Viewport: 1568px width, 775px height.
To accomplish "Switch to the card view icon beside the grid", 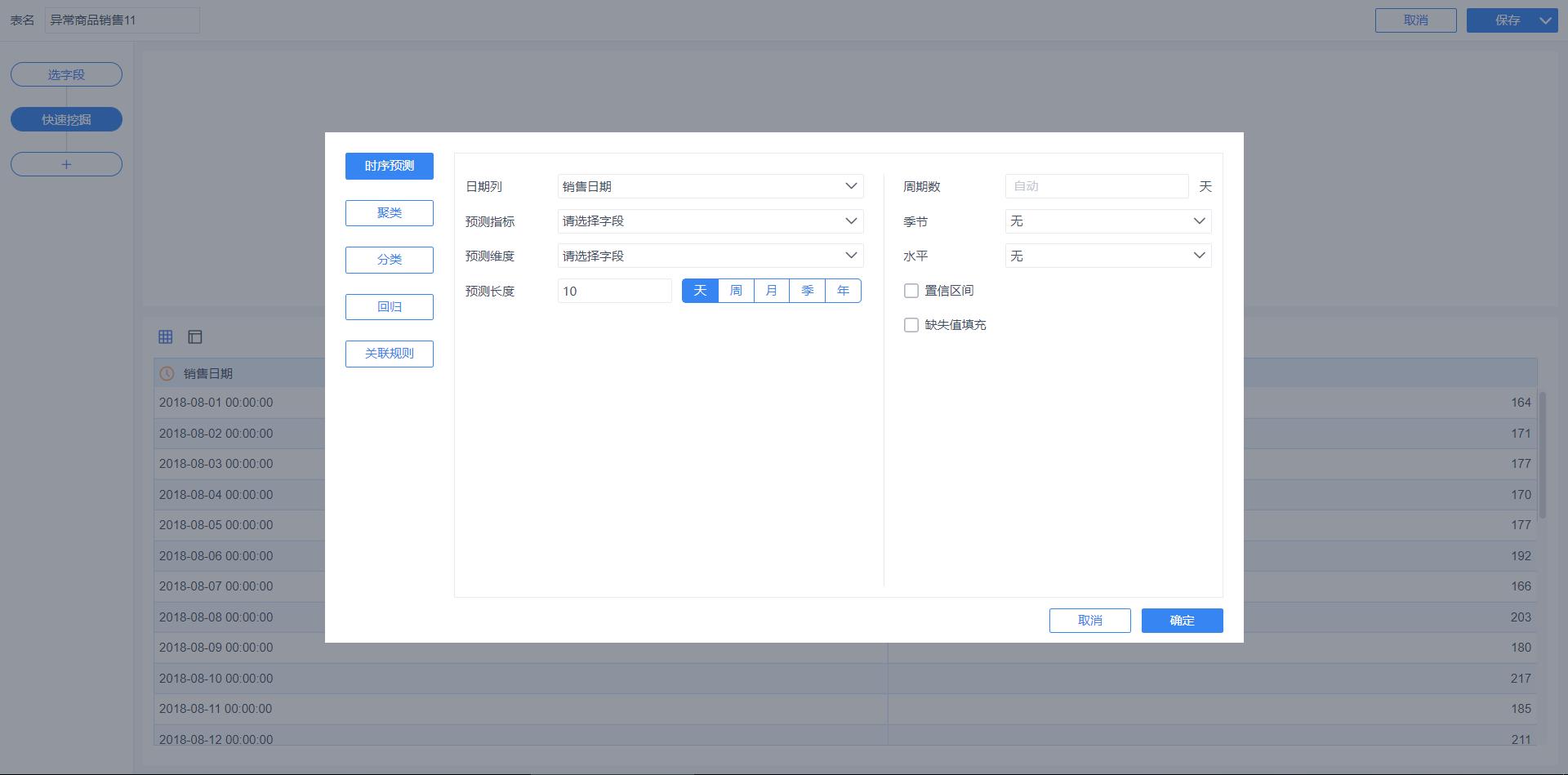I will (x=195, y=336).
